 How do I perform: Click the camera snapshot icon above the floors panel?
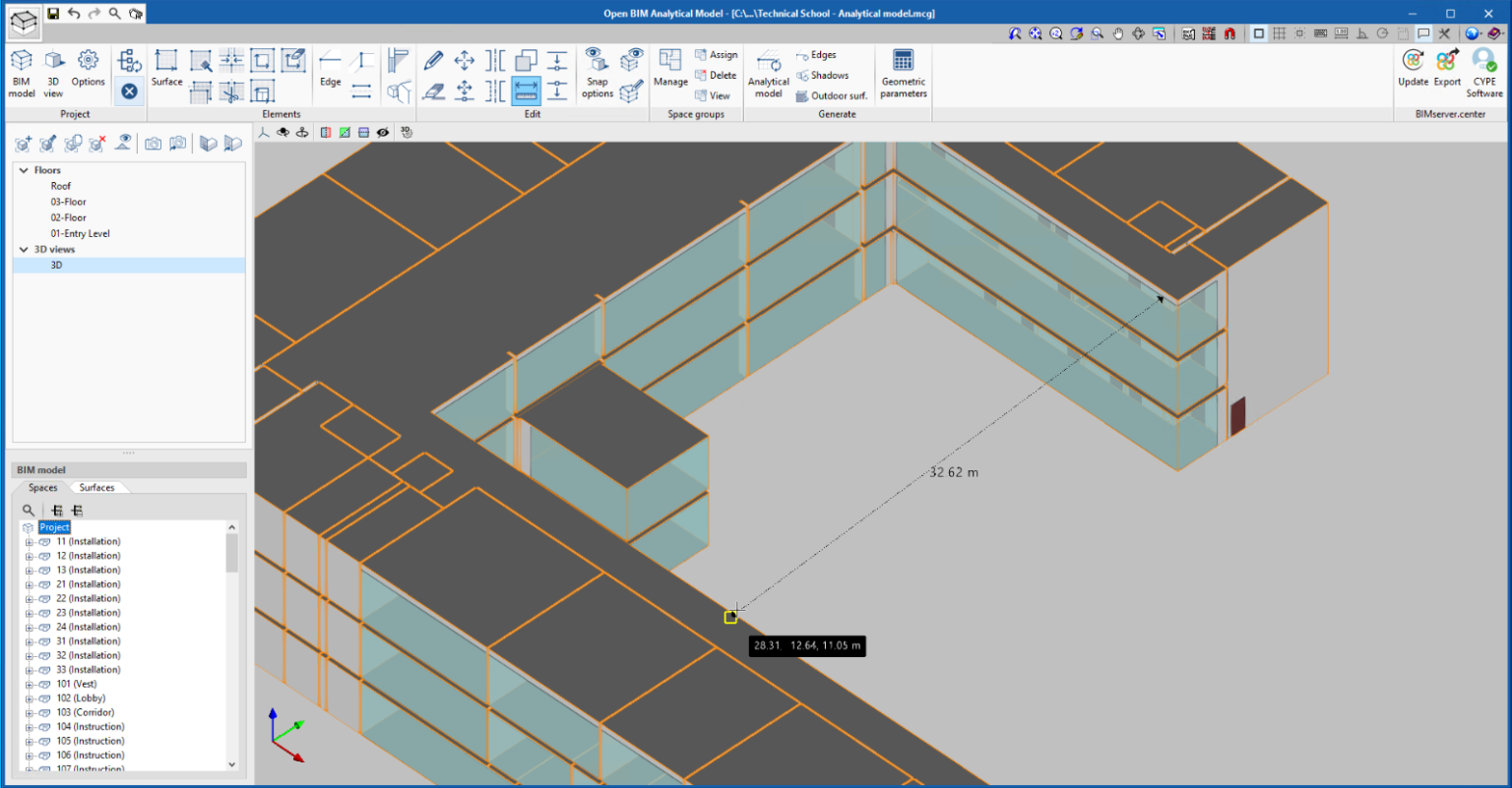point(154,143)
